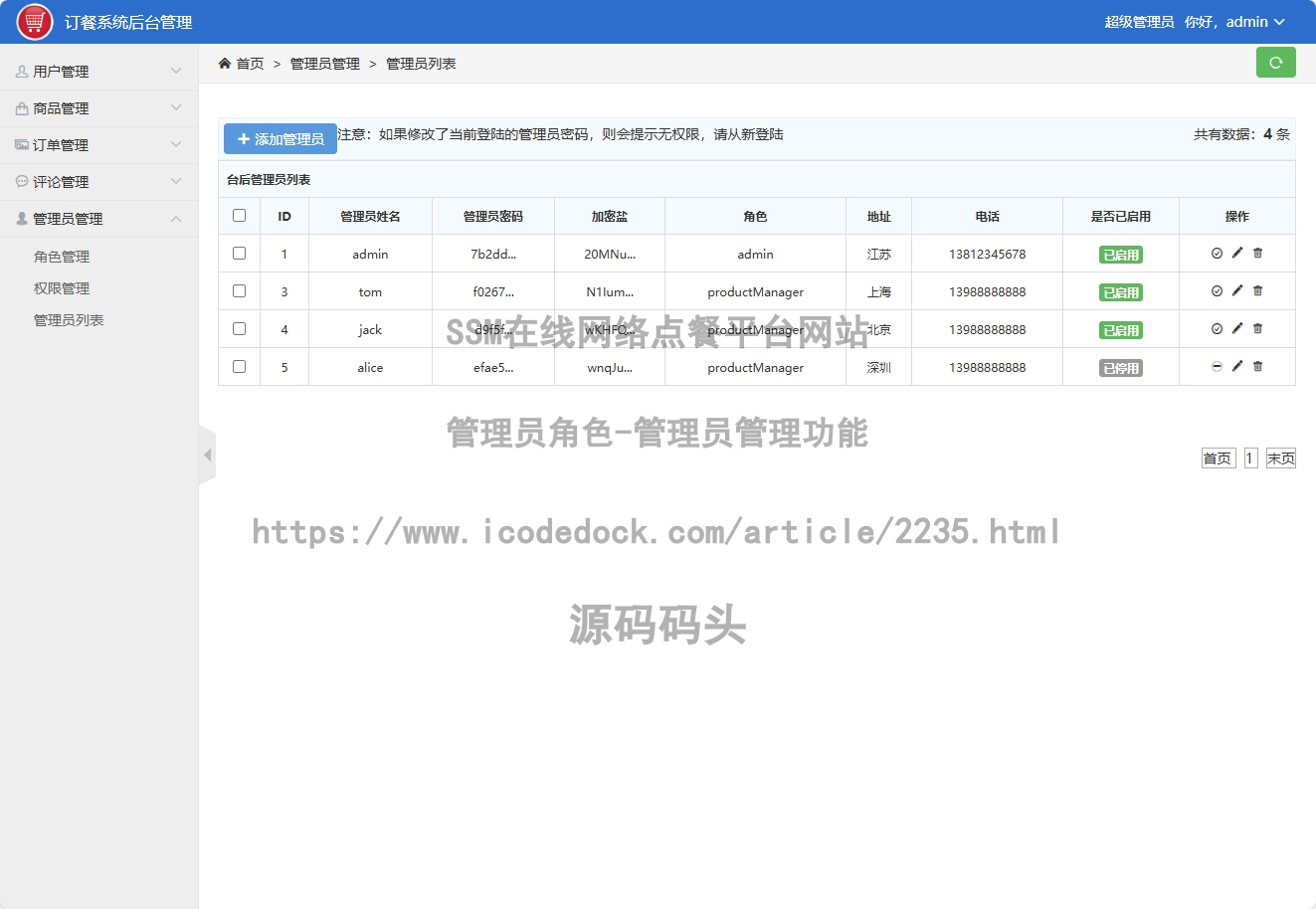Click salt cell 20MNu...
Screen dimensions: 1316x909
tap(610, 255)
